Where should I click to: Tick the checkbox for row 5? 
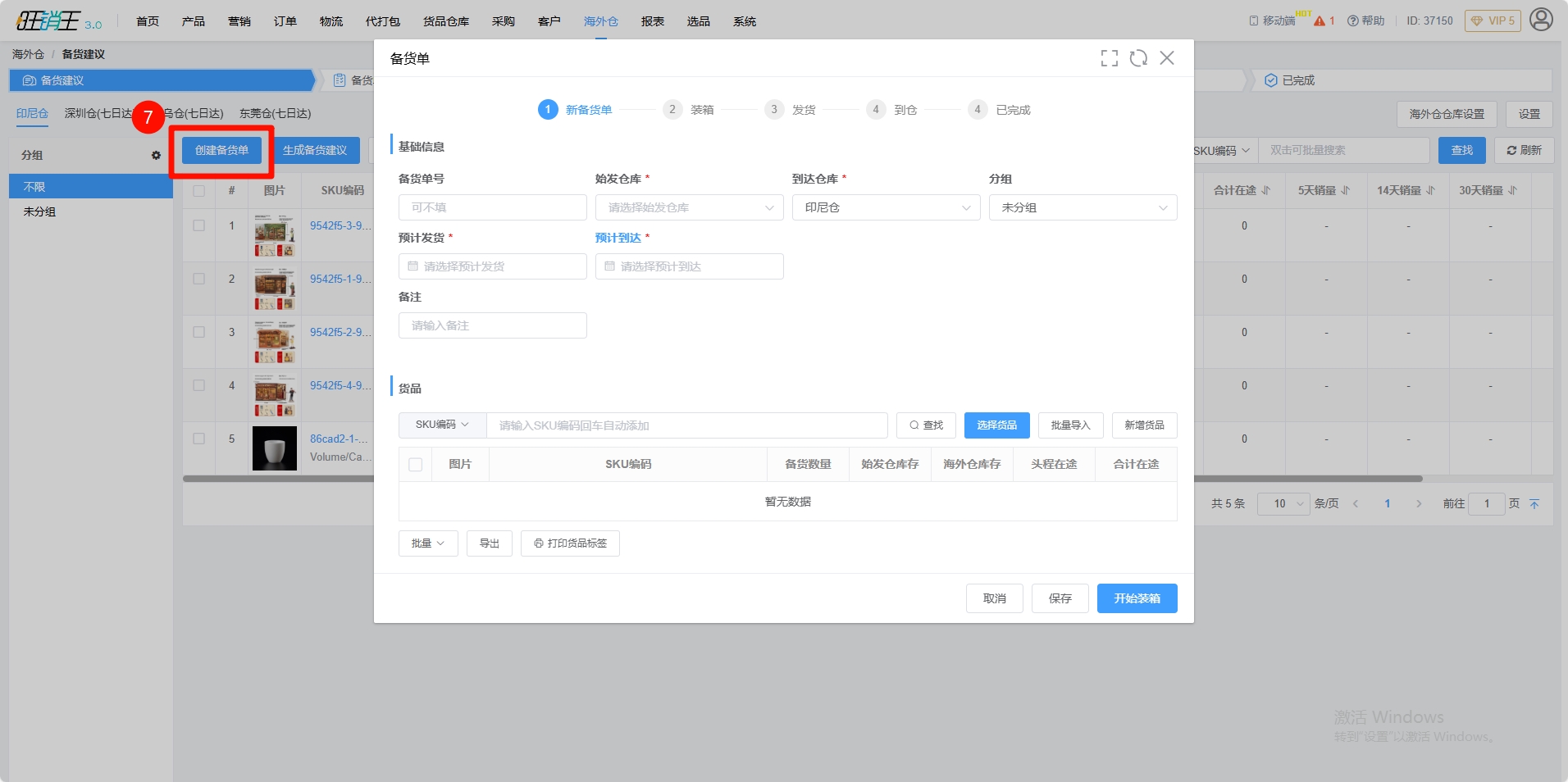[x=199, y=439]
